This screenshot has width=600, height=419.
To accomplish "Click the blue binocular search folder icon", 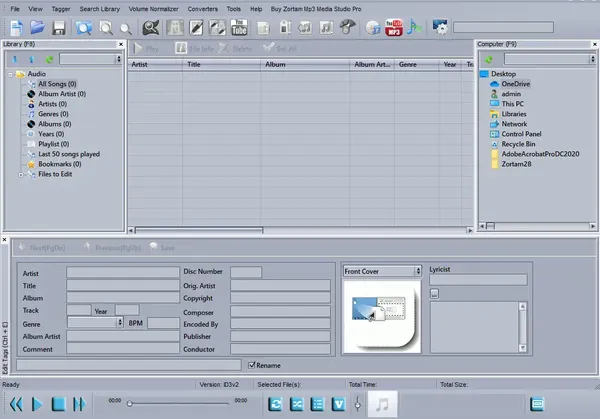I will (x=83, y=28).
